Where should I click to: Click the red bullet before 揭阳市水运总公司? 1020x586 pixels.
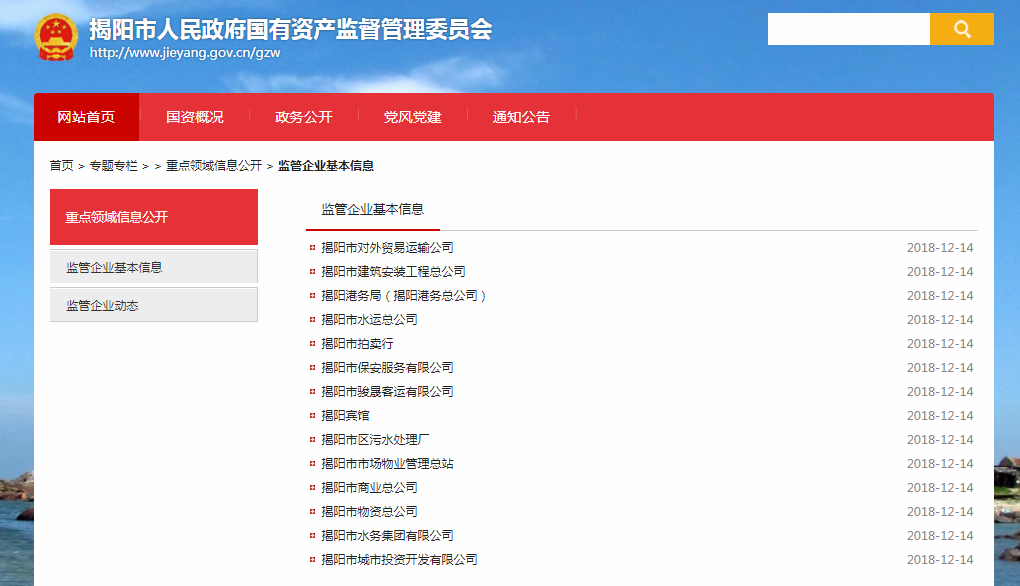point(312,320)
